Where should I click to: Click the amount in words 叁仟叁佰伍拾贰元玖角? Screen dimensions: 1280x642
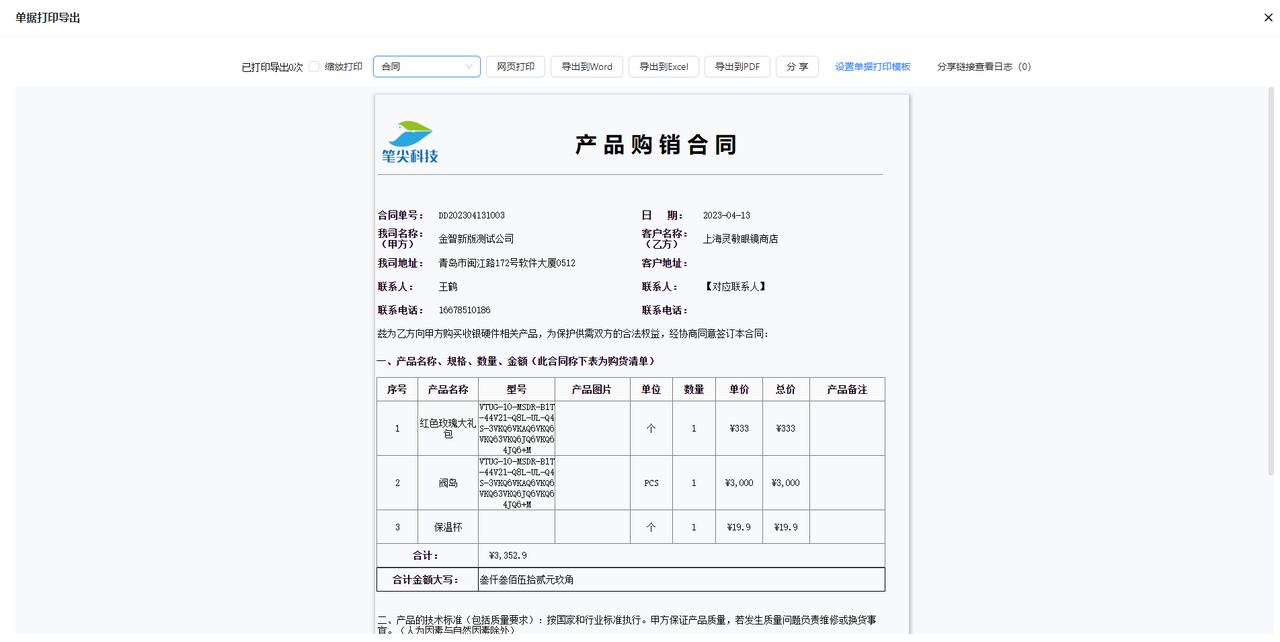coord(527,580)
